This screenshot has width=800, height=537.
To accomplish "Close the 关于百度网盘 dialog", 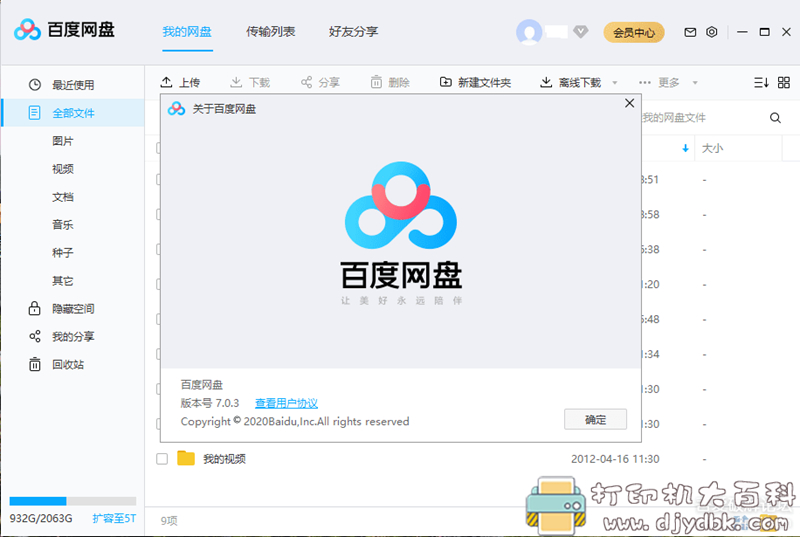I will [630, 103].
